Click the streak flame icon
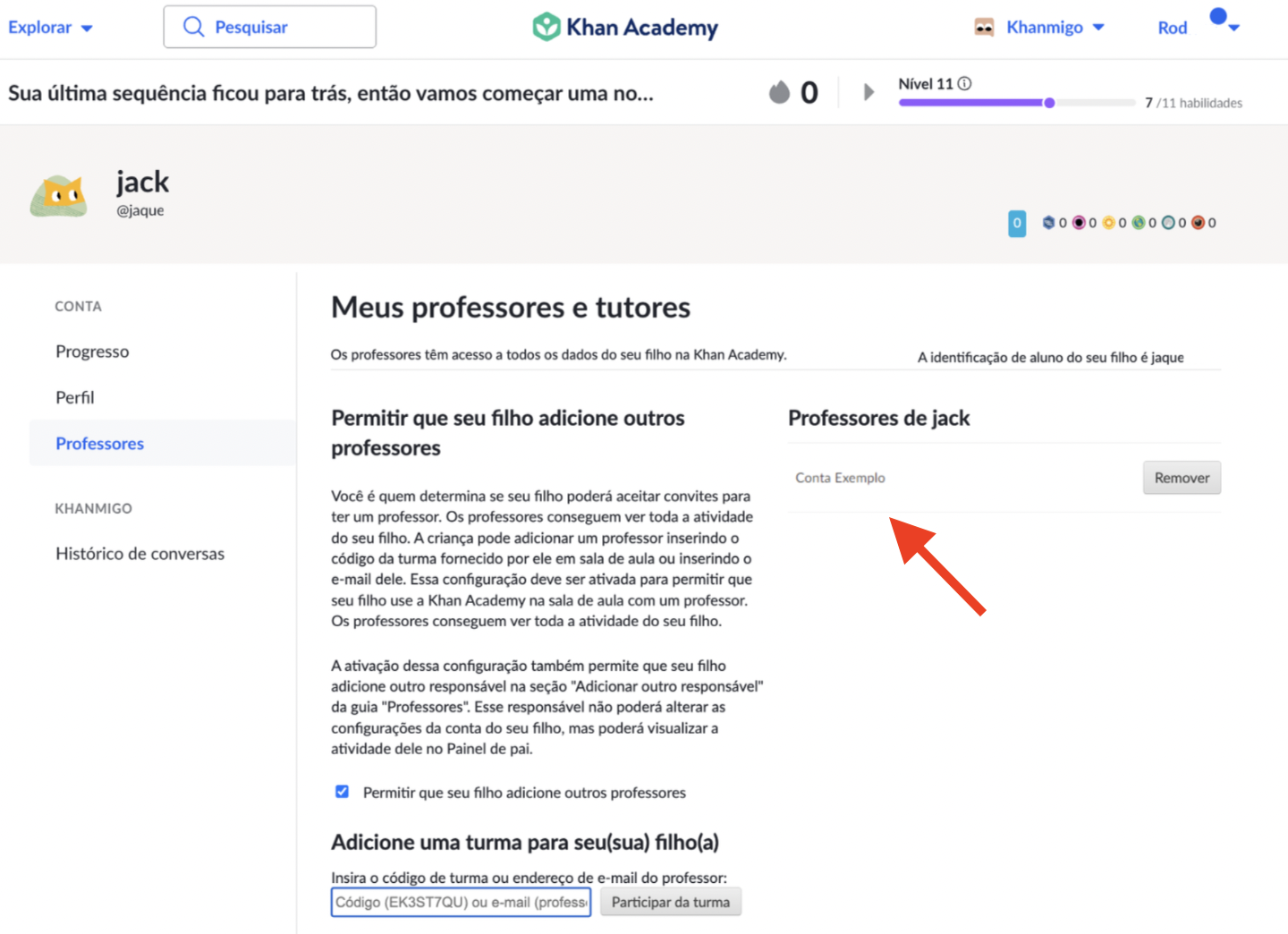Image resolution: width=1288 pixels, height=934 pixels. point(780,91)
